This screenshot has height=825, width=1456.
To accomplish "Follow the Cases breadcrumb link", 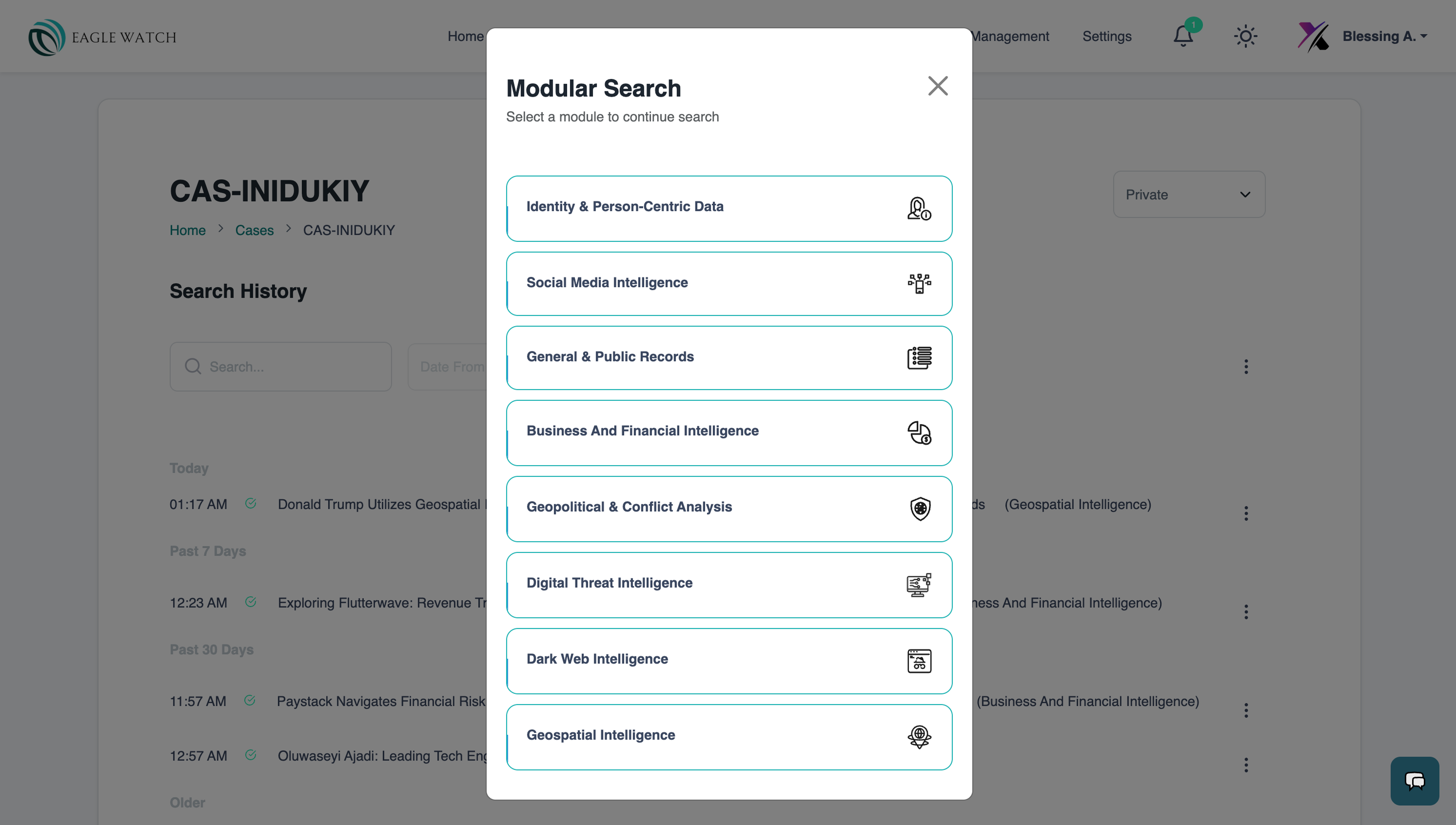I will (x=254, y=230).
